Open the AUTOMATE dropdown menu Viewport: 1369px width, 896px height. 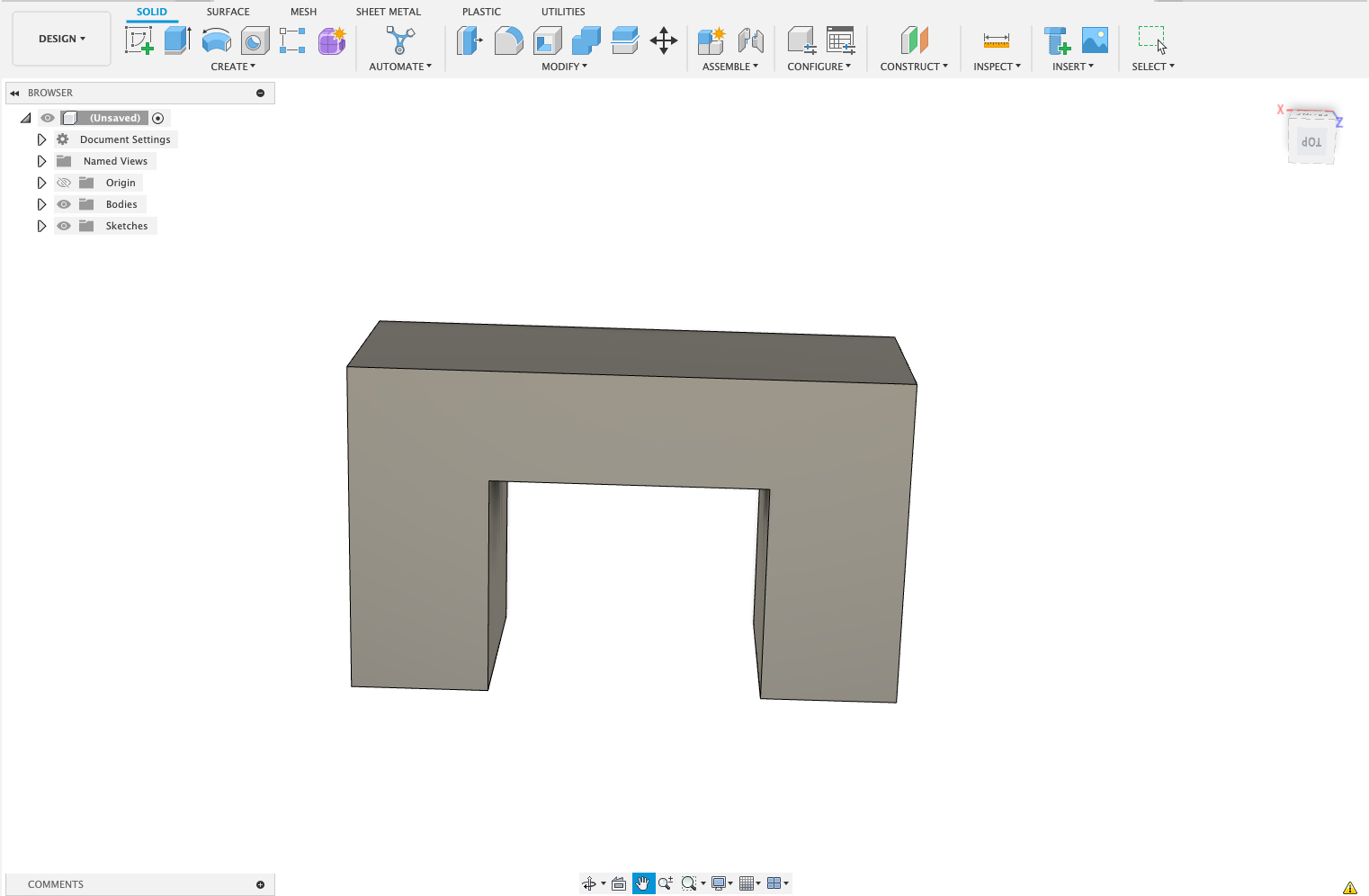(x=400, y=67)
